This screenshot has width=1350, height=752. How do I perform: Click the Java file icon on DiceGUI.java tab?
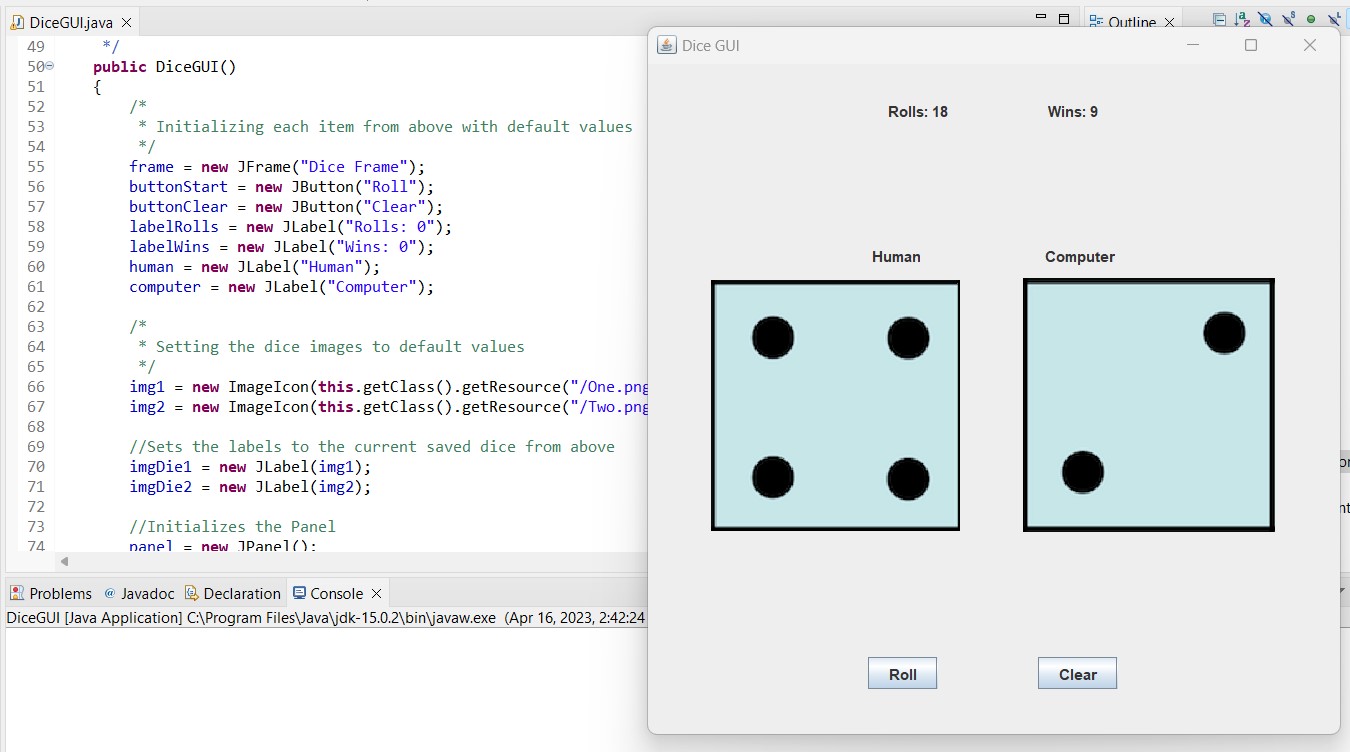[17, 22]
